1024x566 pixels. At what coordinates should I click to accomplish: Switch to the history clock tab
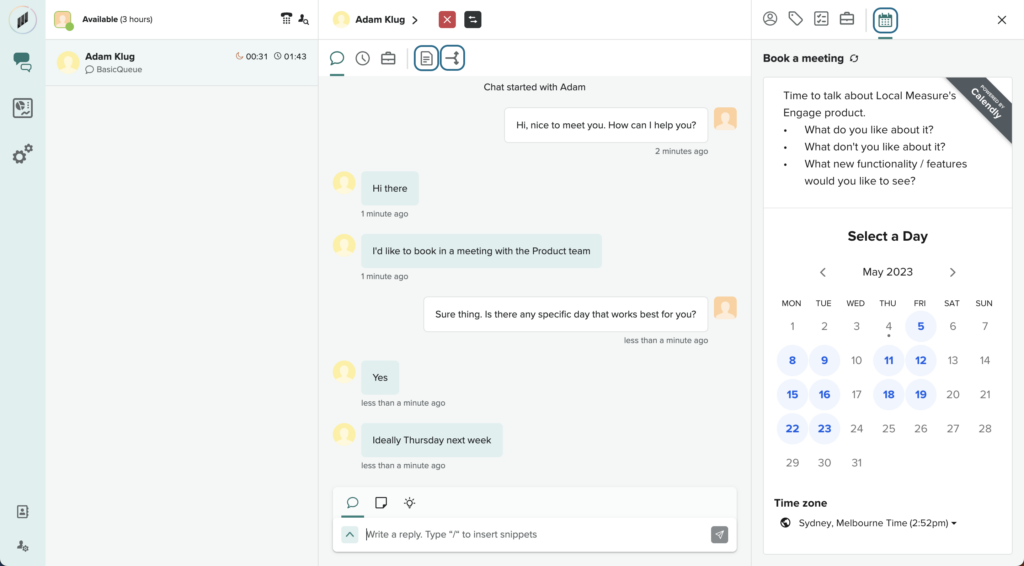click(x=363, y=58)
